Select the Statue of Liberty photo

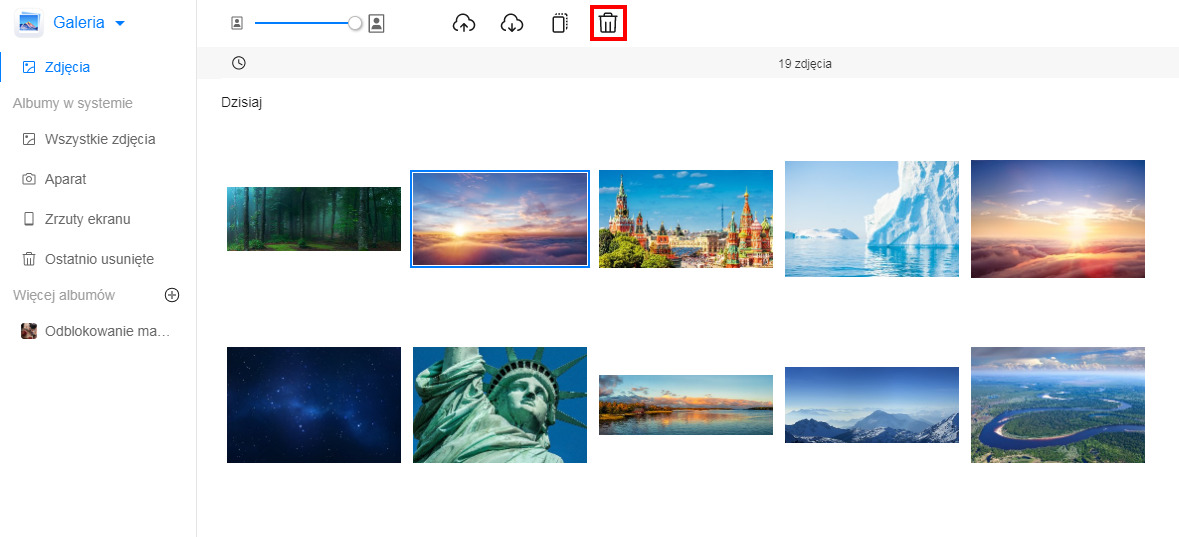[x=500, y=405]
